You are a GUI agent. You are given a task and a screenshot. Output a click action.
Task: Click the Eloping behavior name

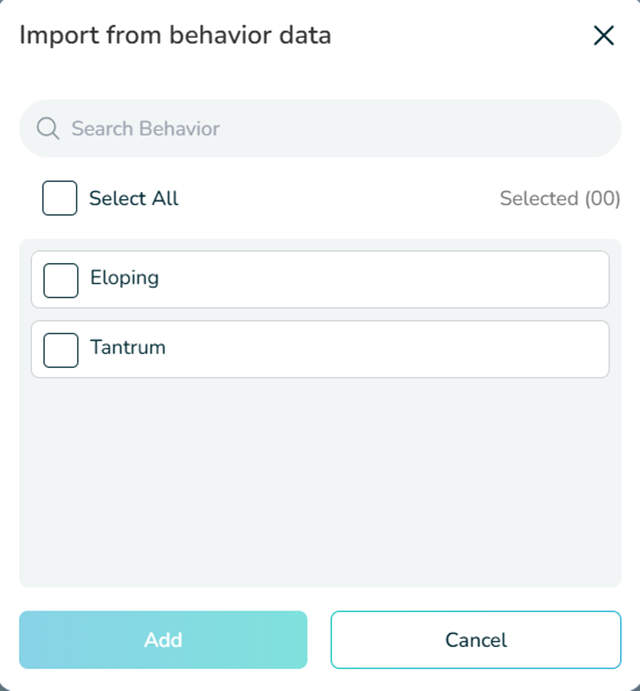(x=124, y=278)
